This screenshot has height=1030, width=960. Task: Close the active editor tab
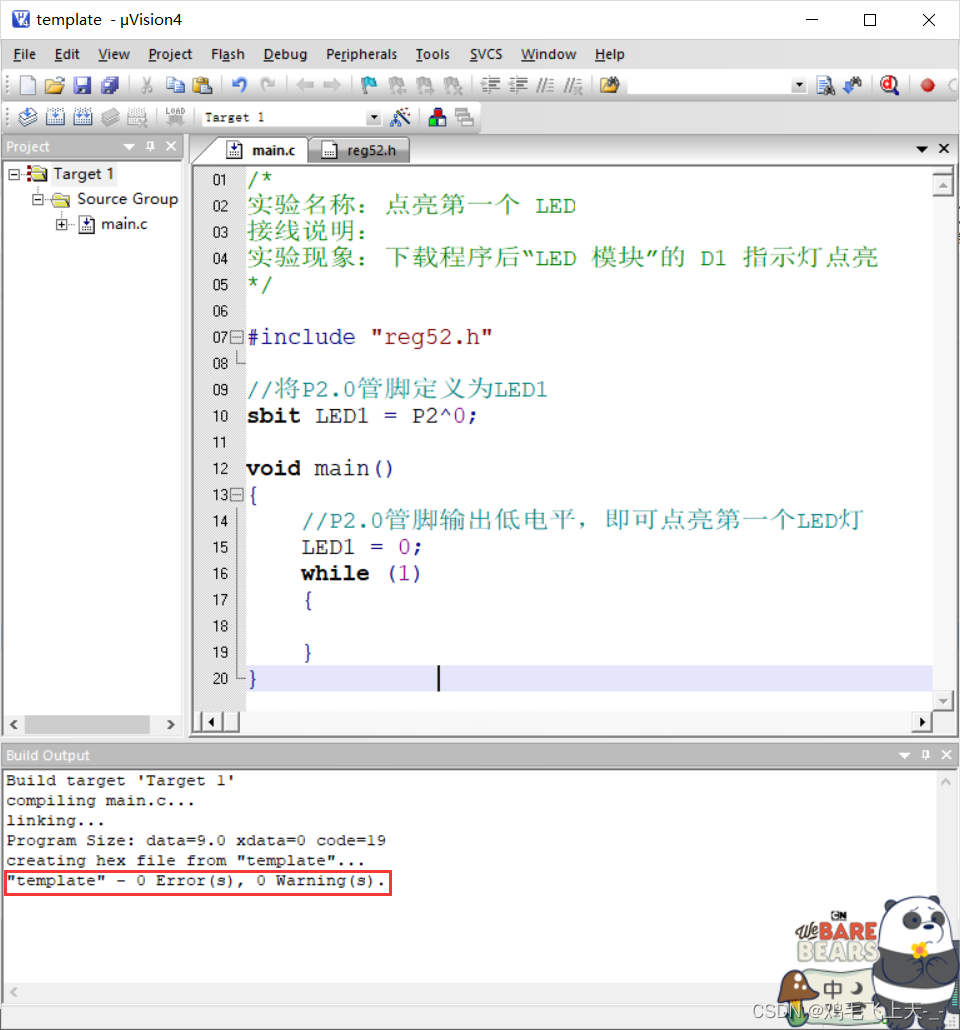pyautogui.click(x=944, y=148)
